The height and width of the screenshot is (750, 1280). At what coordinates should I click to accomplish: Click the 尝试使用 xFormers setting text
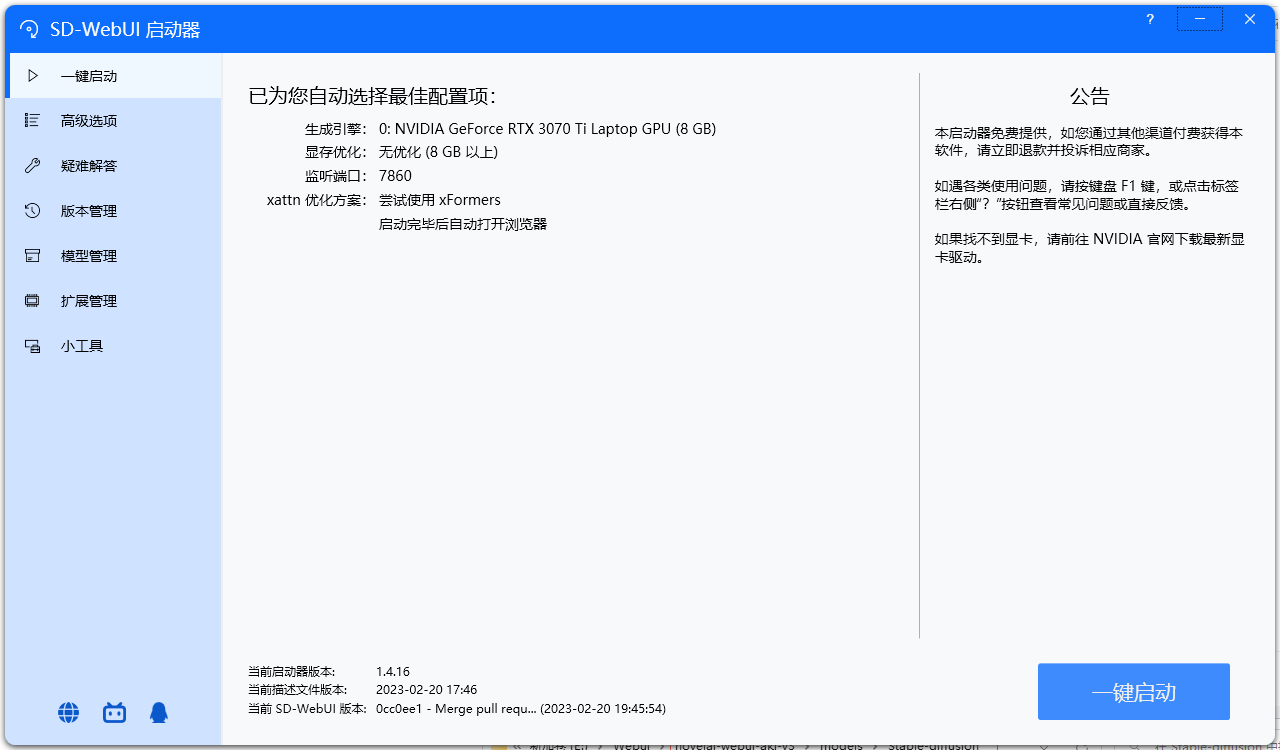439,200
